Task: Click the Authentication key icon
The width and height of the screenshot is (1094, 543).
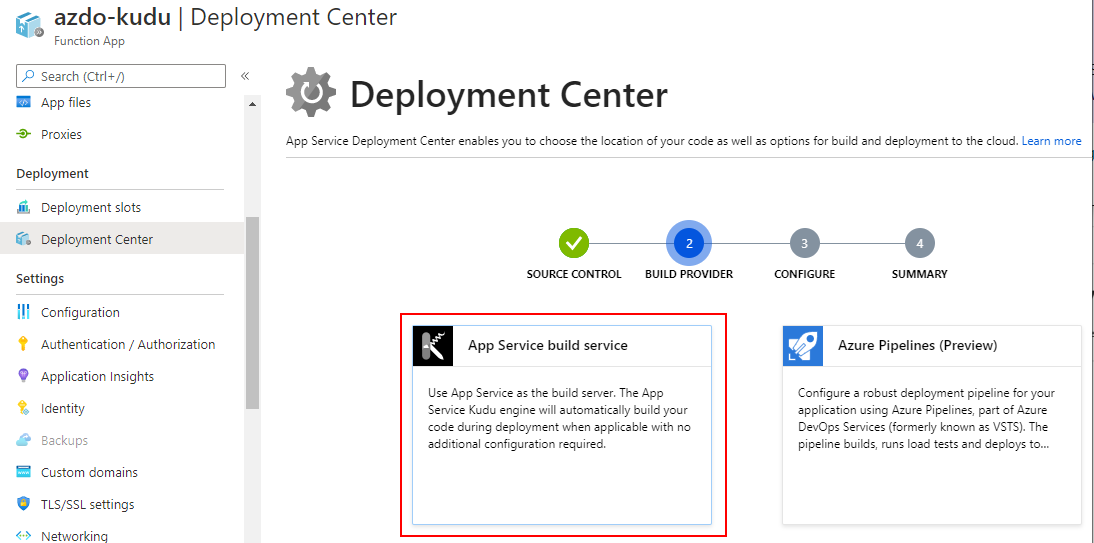Action: pyautogui.click(x=24, y=344)
